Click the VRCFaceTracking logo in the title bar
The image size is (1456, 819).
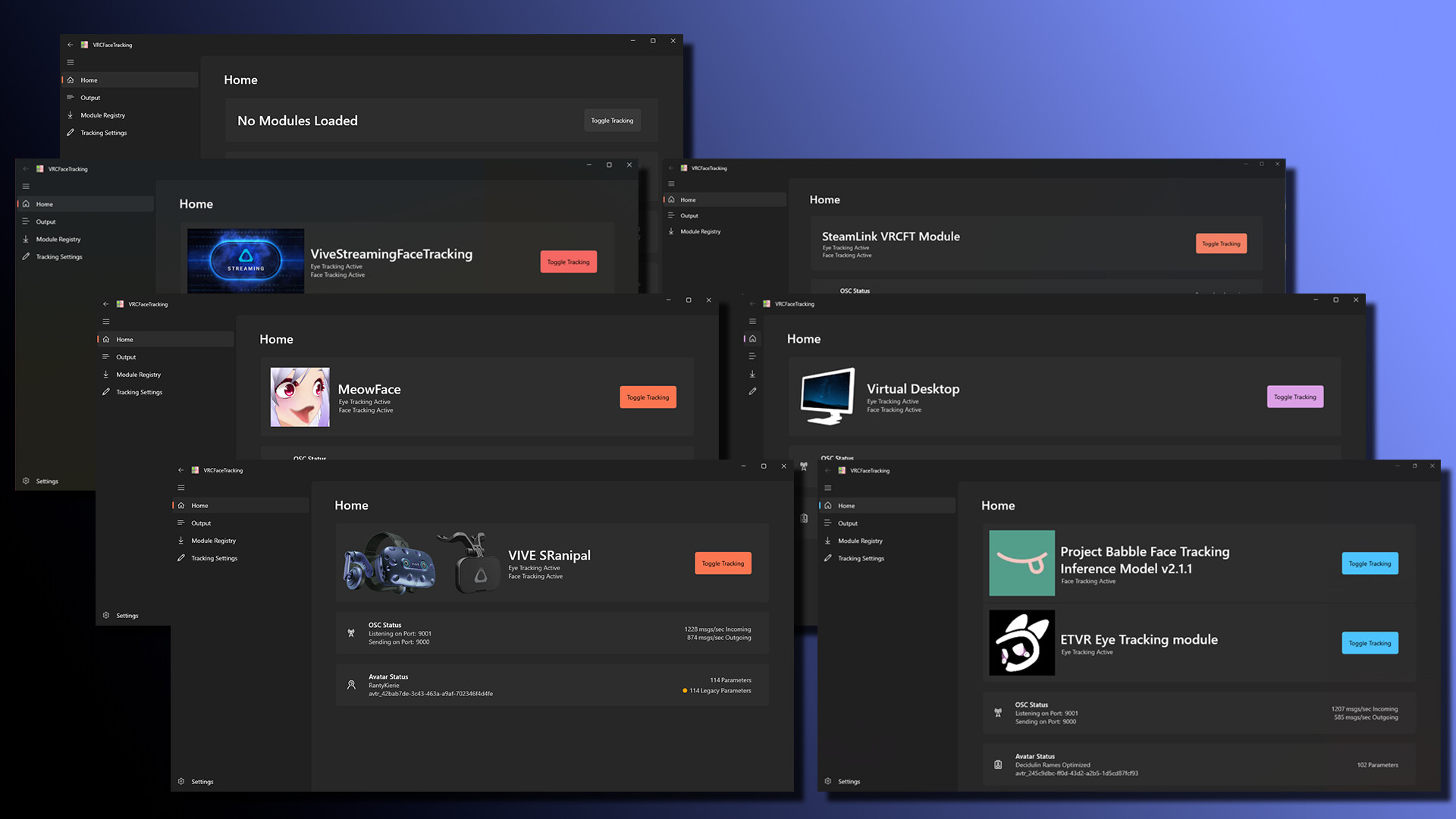[196, 470]
